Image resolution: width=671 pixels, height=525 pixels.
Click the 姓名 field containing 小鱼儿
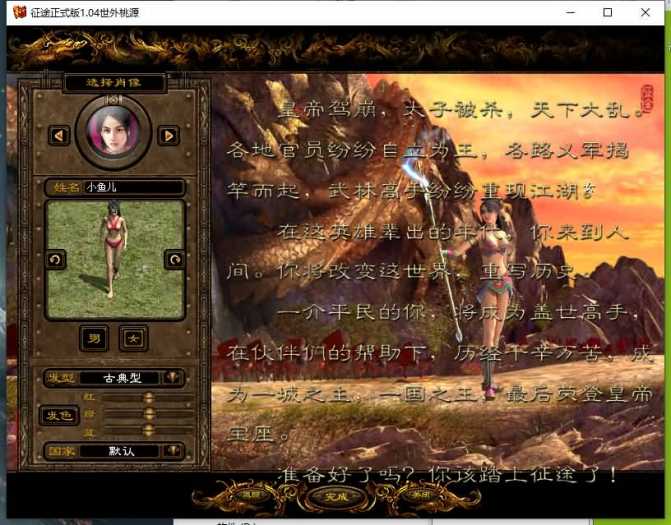coord(115,187)
